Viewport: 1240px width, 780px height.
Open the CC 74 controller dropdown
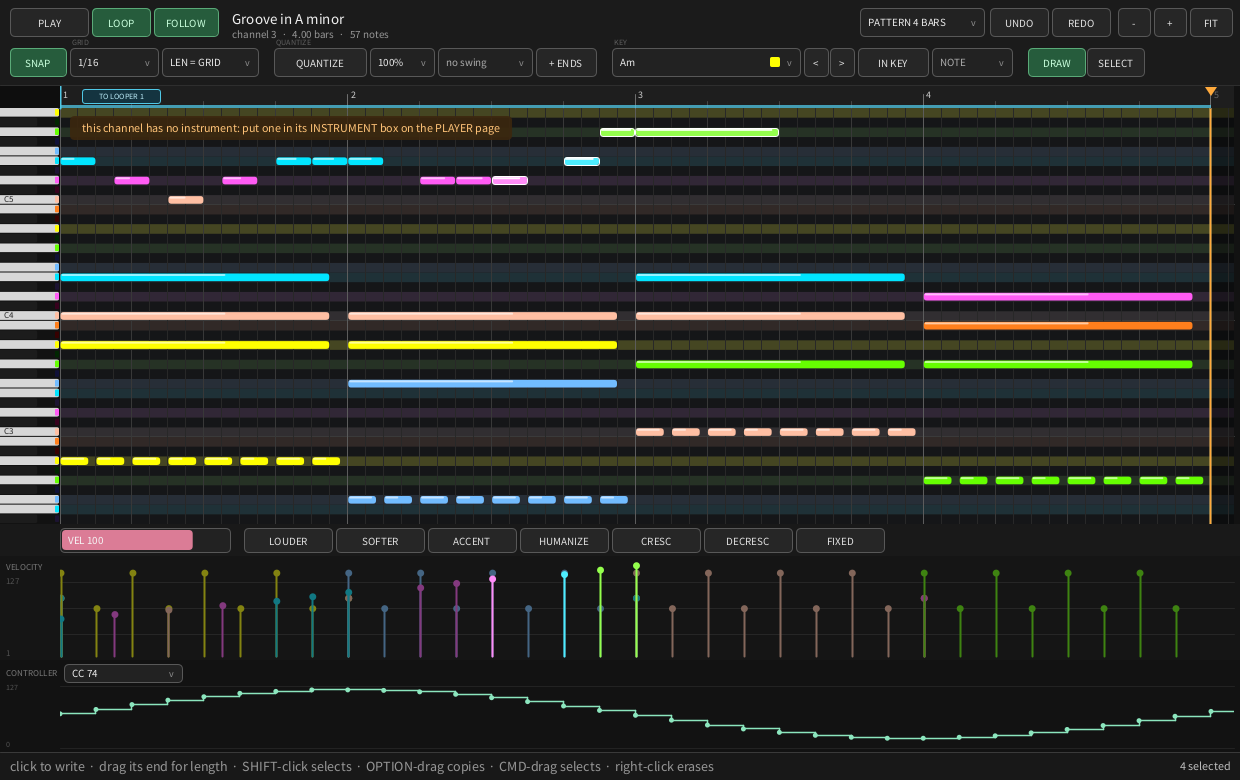pos(123,674)
